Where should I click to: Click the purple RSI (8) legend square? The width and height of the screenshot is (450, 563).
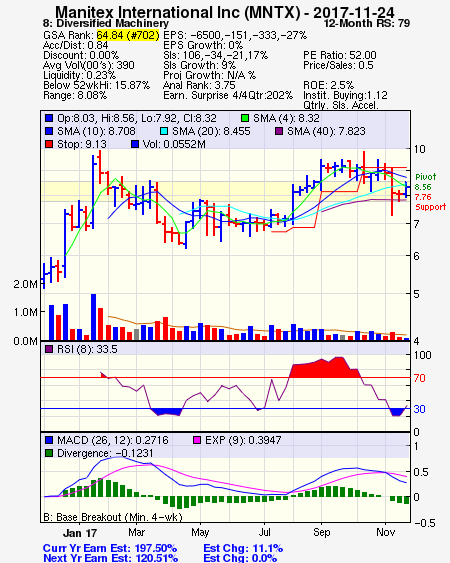tap(49, 349)
